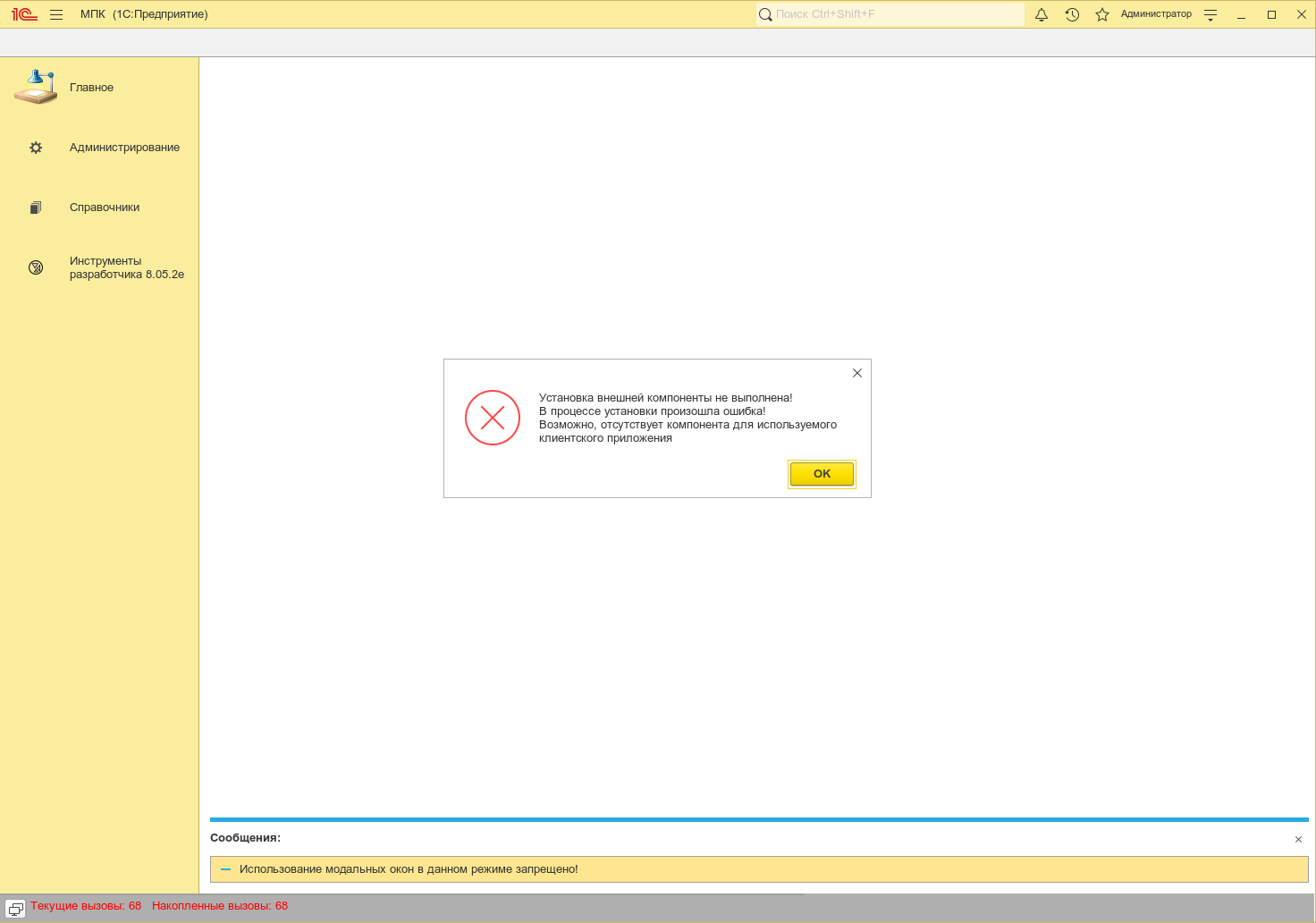This screenshot has height=923, width=1316.
Task: Open favorites star icon
Action: click(1102, 14)
